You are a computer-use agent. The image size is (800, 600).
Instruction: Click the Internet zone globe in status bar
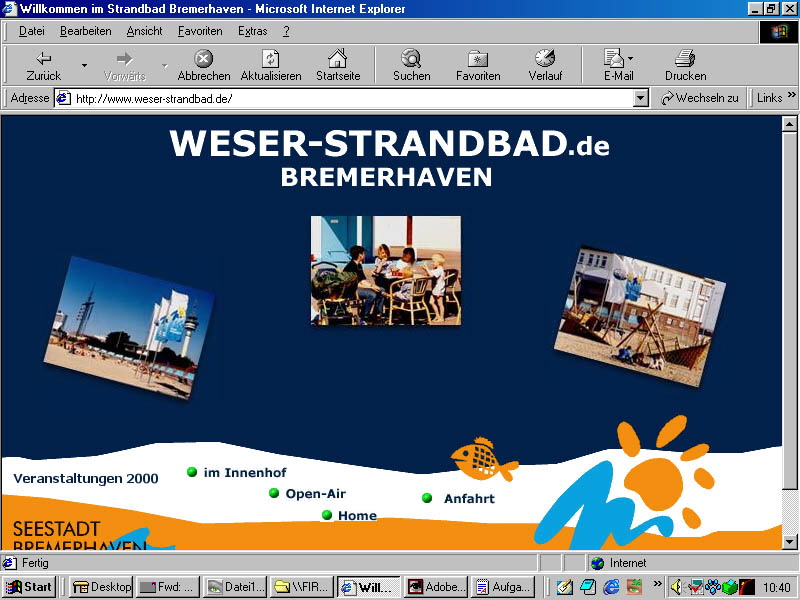pos(597,563)
